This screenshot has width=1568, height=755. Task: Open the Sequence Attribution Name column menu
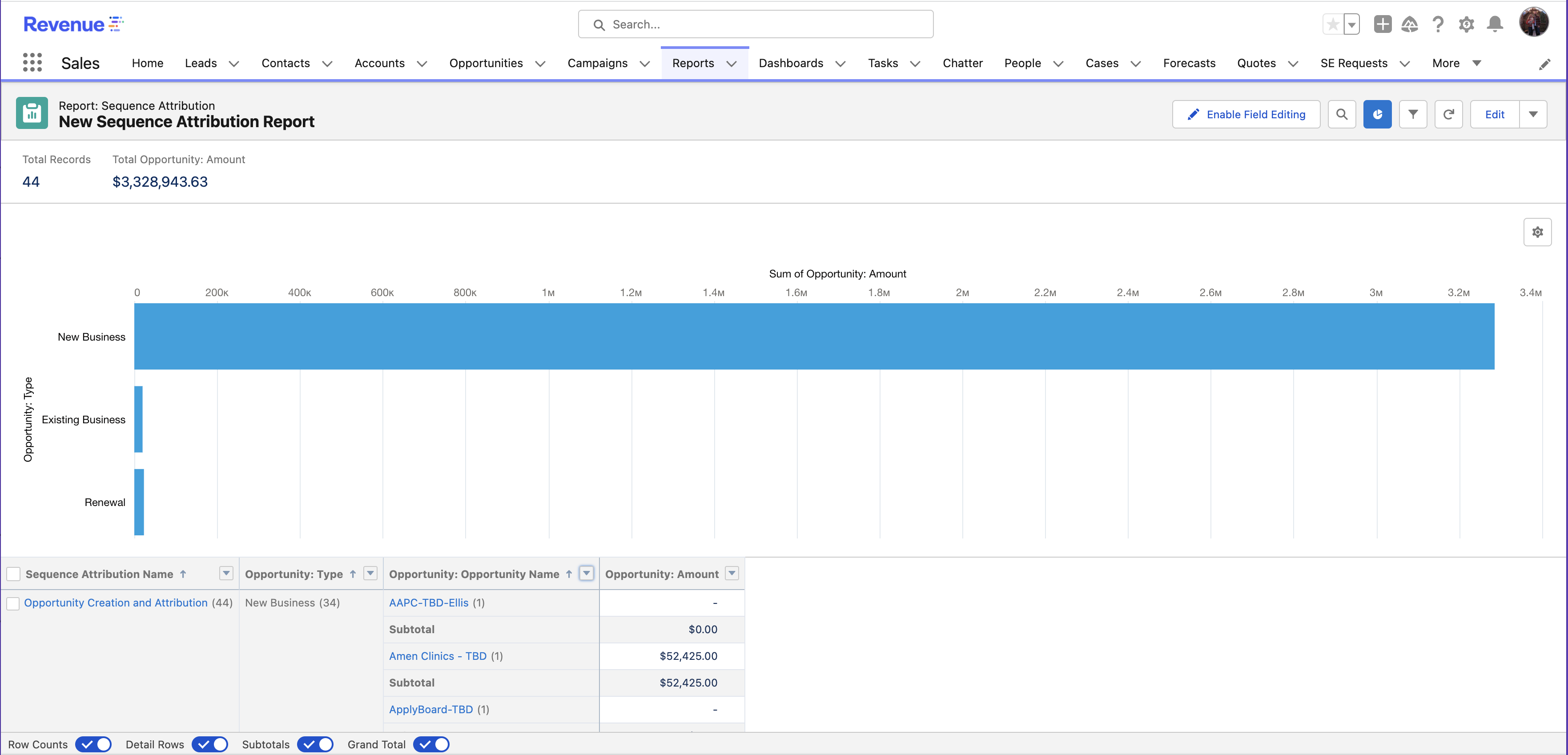pyautogui.click(x=226, y=573)
